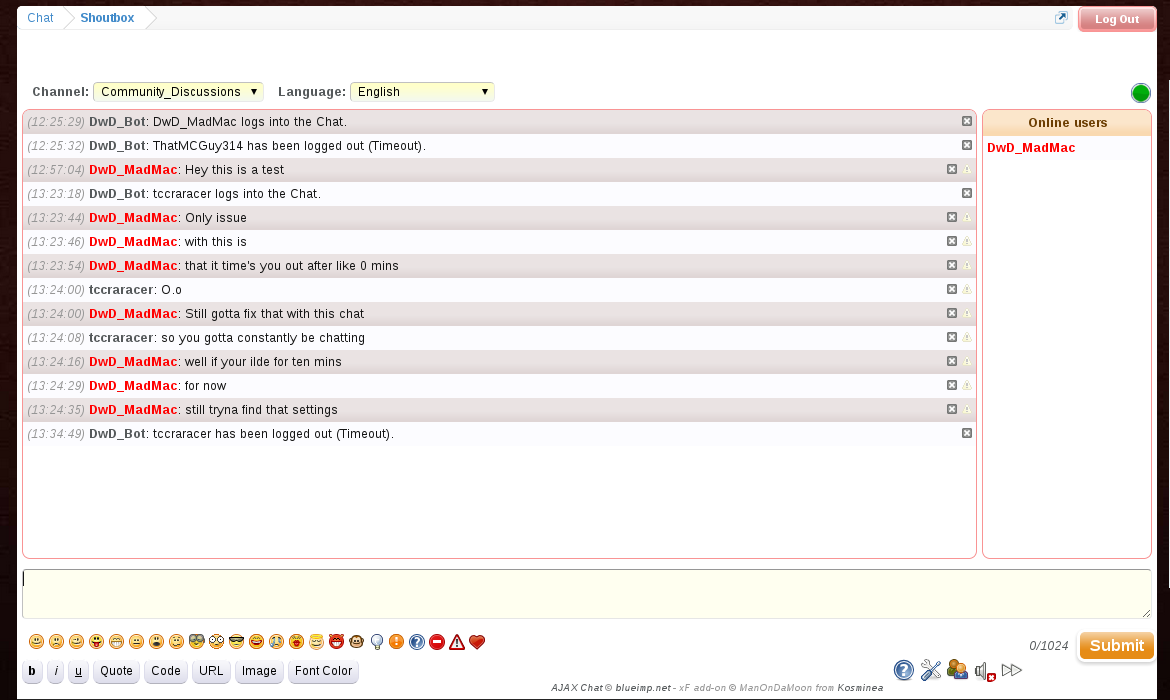
Task: Switch to the Shoutbox tab
Action: 107,18
